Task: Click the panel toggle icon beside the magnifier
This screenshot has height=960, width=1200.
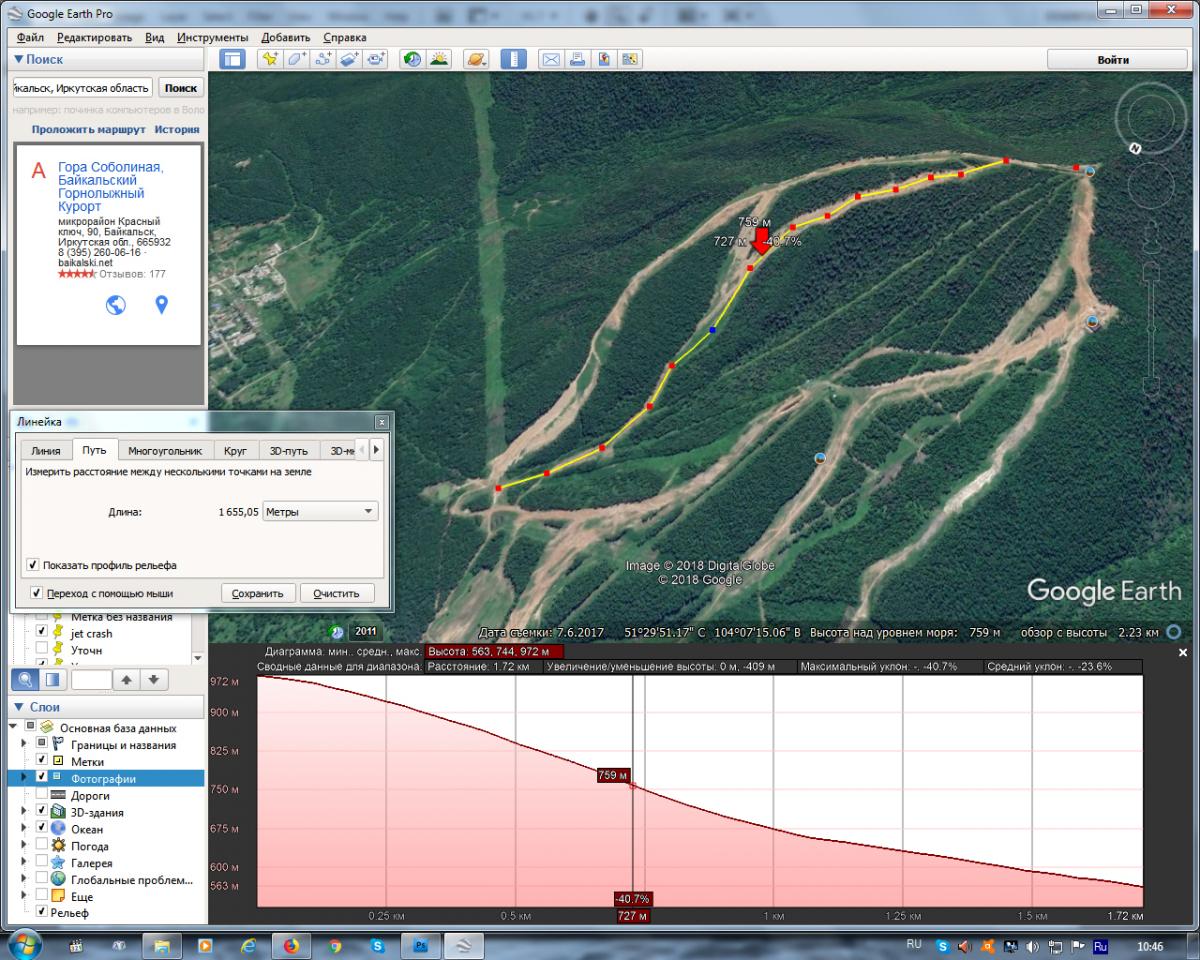Action: pyautogui.click(x=52, y=680)
